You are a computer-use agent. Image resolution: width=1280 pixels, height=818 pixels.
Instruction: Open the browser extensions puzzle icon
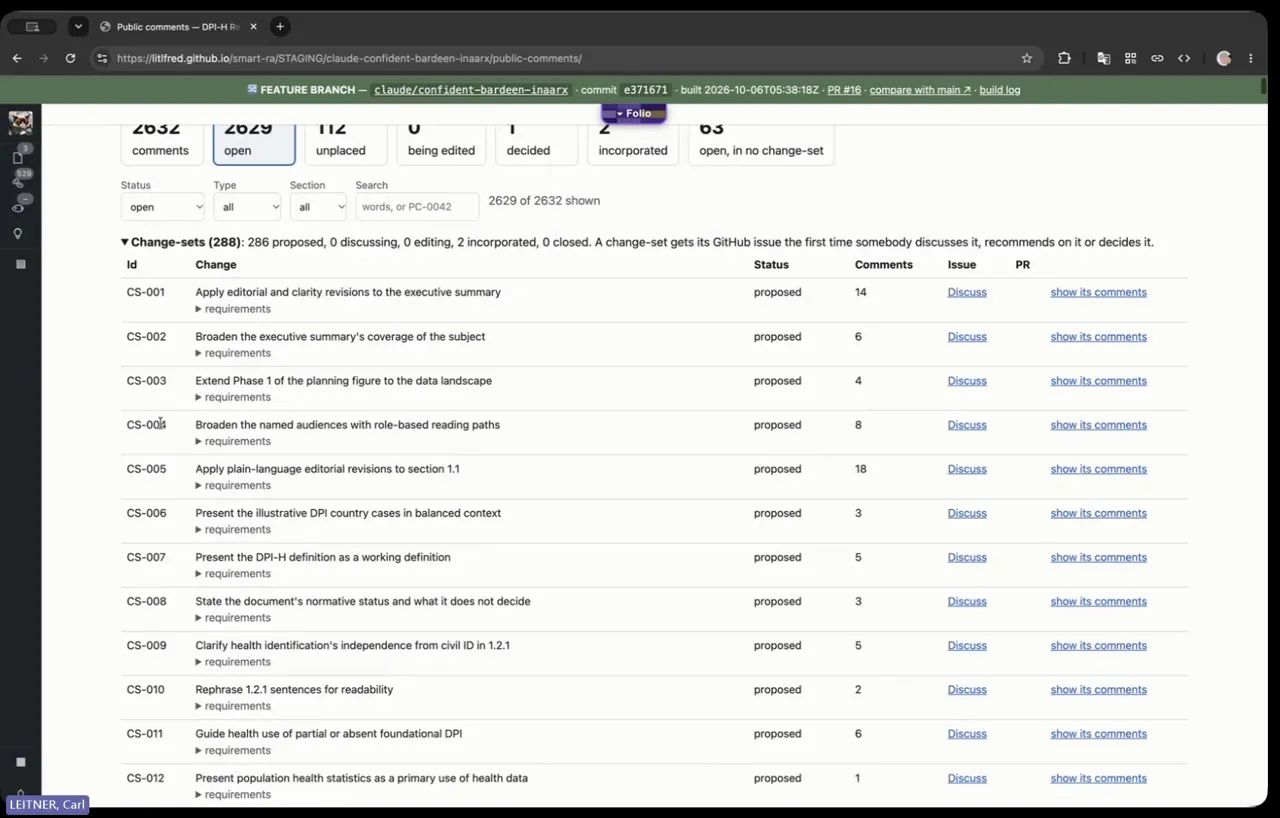pos(1064,58)
